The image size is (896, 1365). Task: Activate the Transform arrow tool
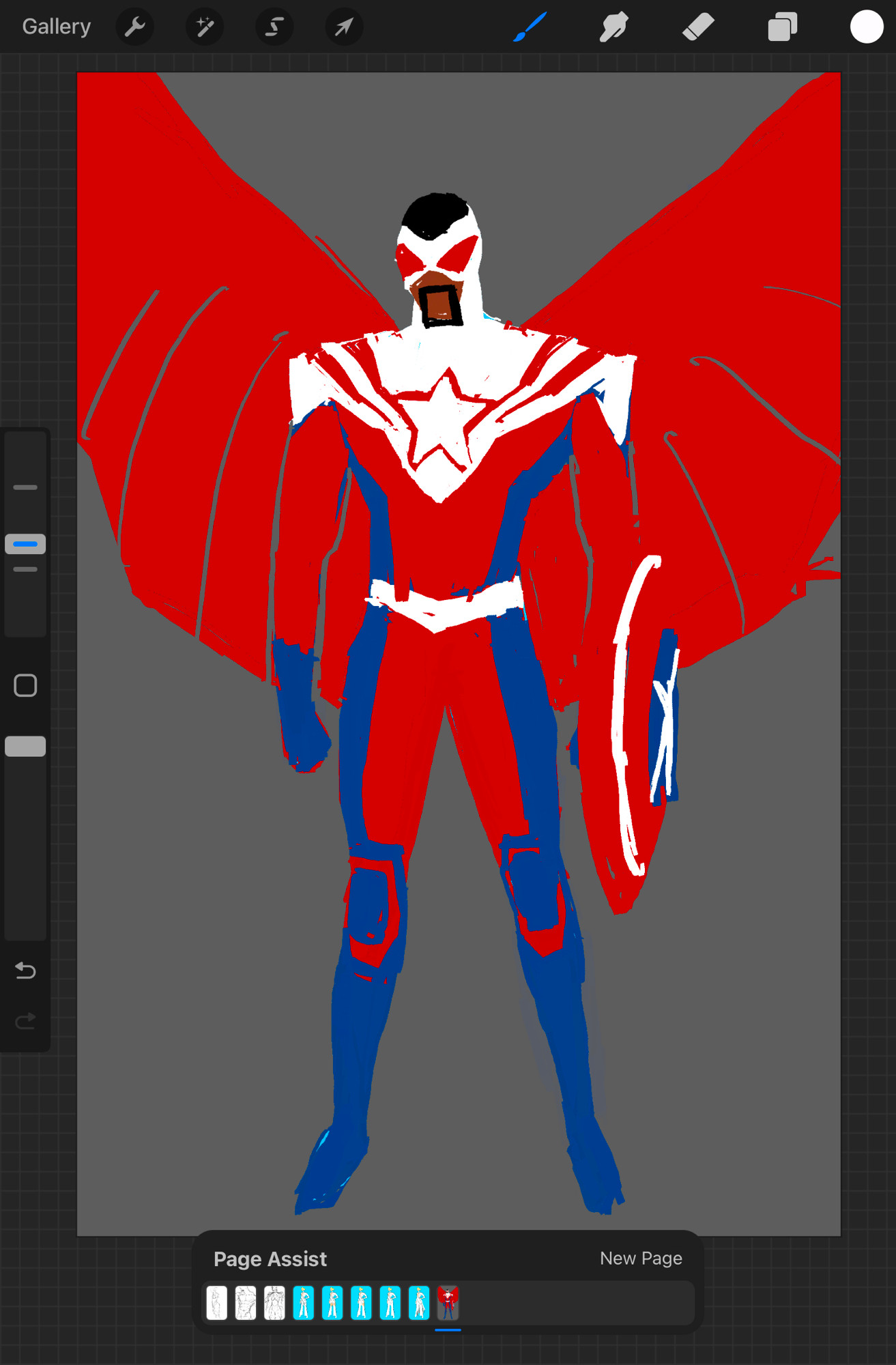point(344,27)
